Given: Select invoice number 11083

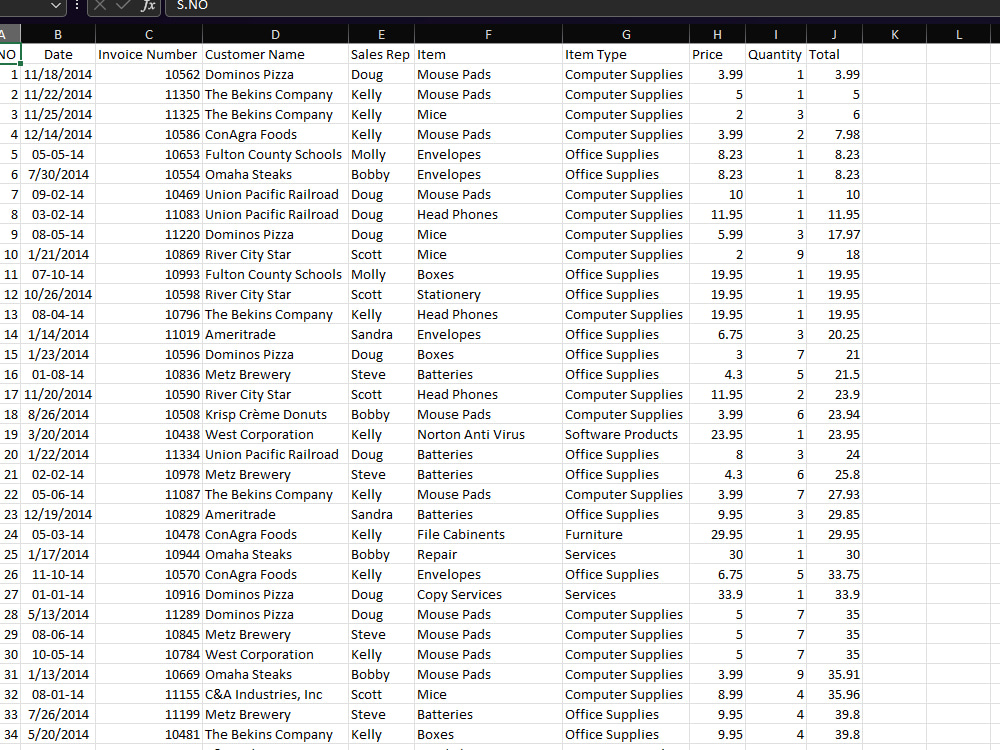Looking at the screenshot, I should pos(149,214).
